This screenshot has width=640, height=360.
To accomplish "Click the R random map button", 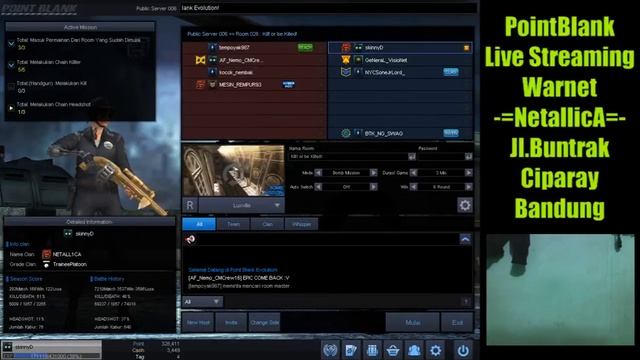I will coord(190,205).
